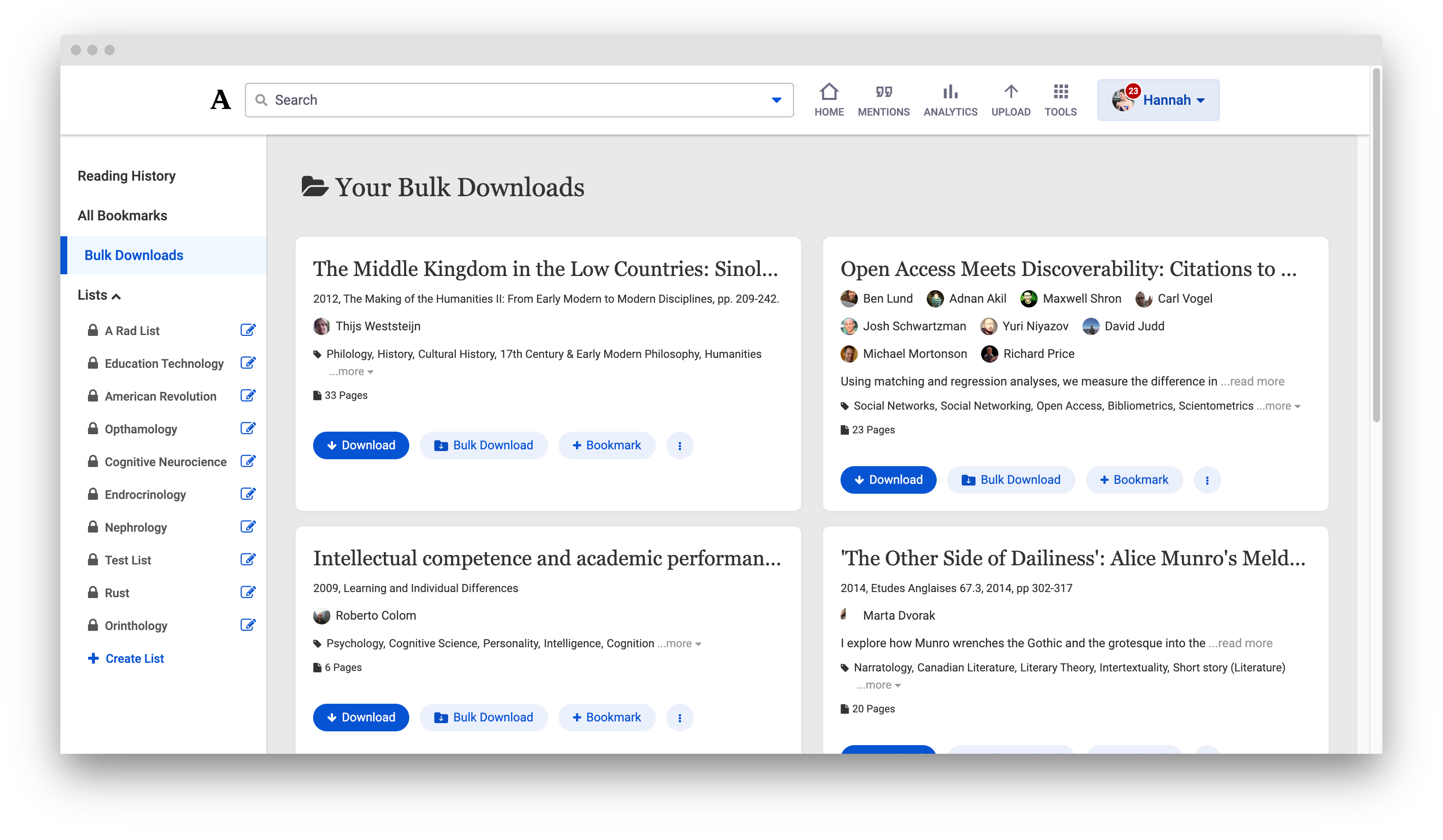Image resolution: width=1443 pixels, height=840 pixels.
Task: Click Thijs Weststeijn's avatar
Action: [321, 326]
